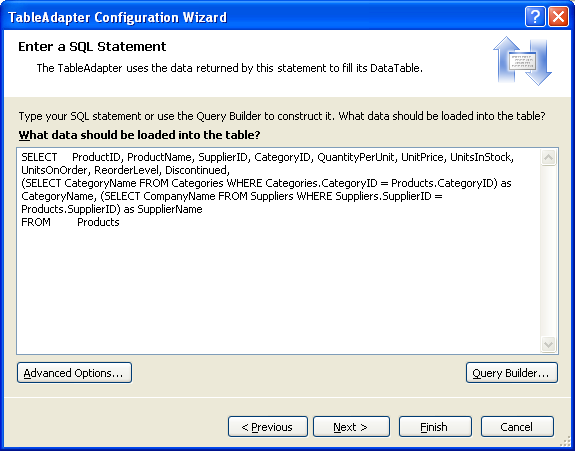The width and height of the screenshot is (575, 451).
Task: Proceed with the Next button
Action: click(x=351, y=427)
